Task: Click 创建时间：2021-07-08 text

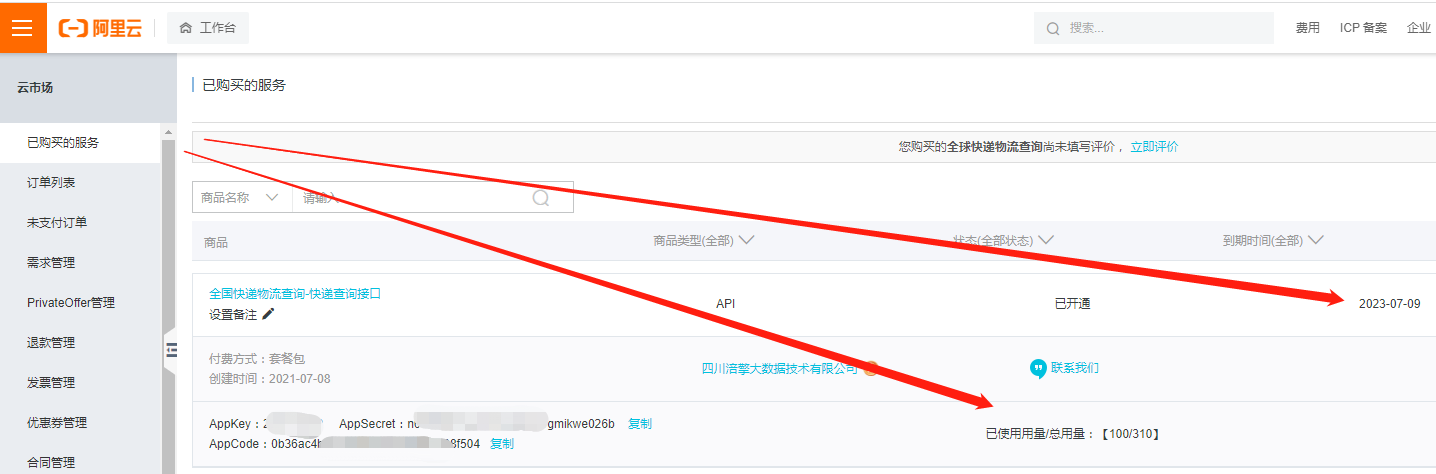Action: pyautogui.click(x=270, y=379)
